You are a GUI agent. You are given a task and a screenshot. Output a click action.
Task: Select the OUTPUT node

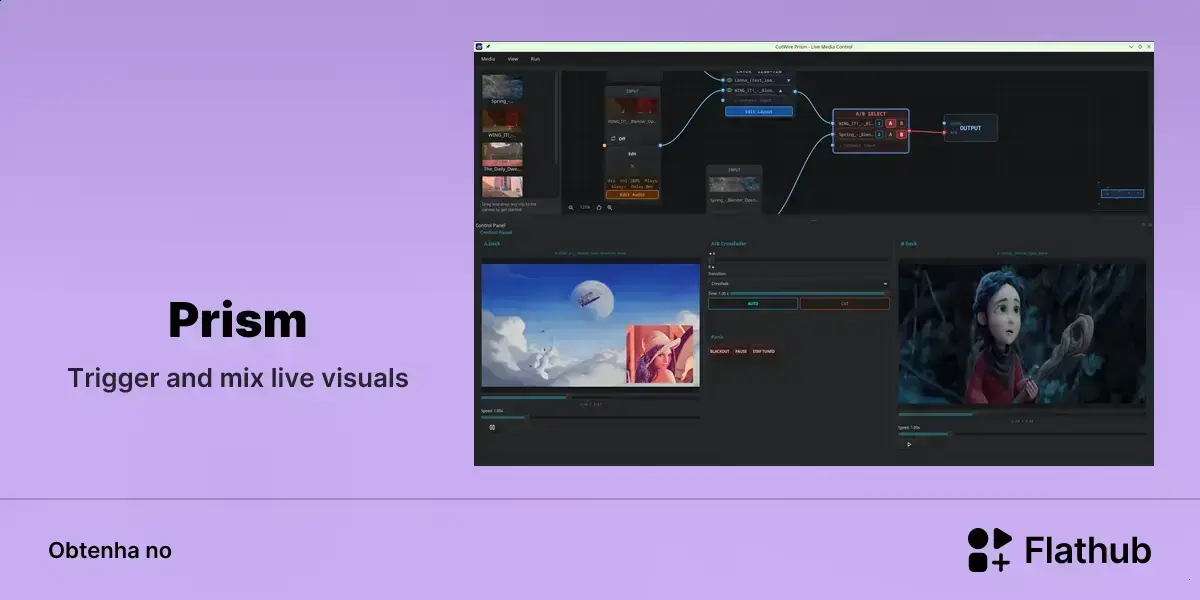tap(970, 128)
